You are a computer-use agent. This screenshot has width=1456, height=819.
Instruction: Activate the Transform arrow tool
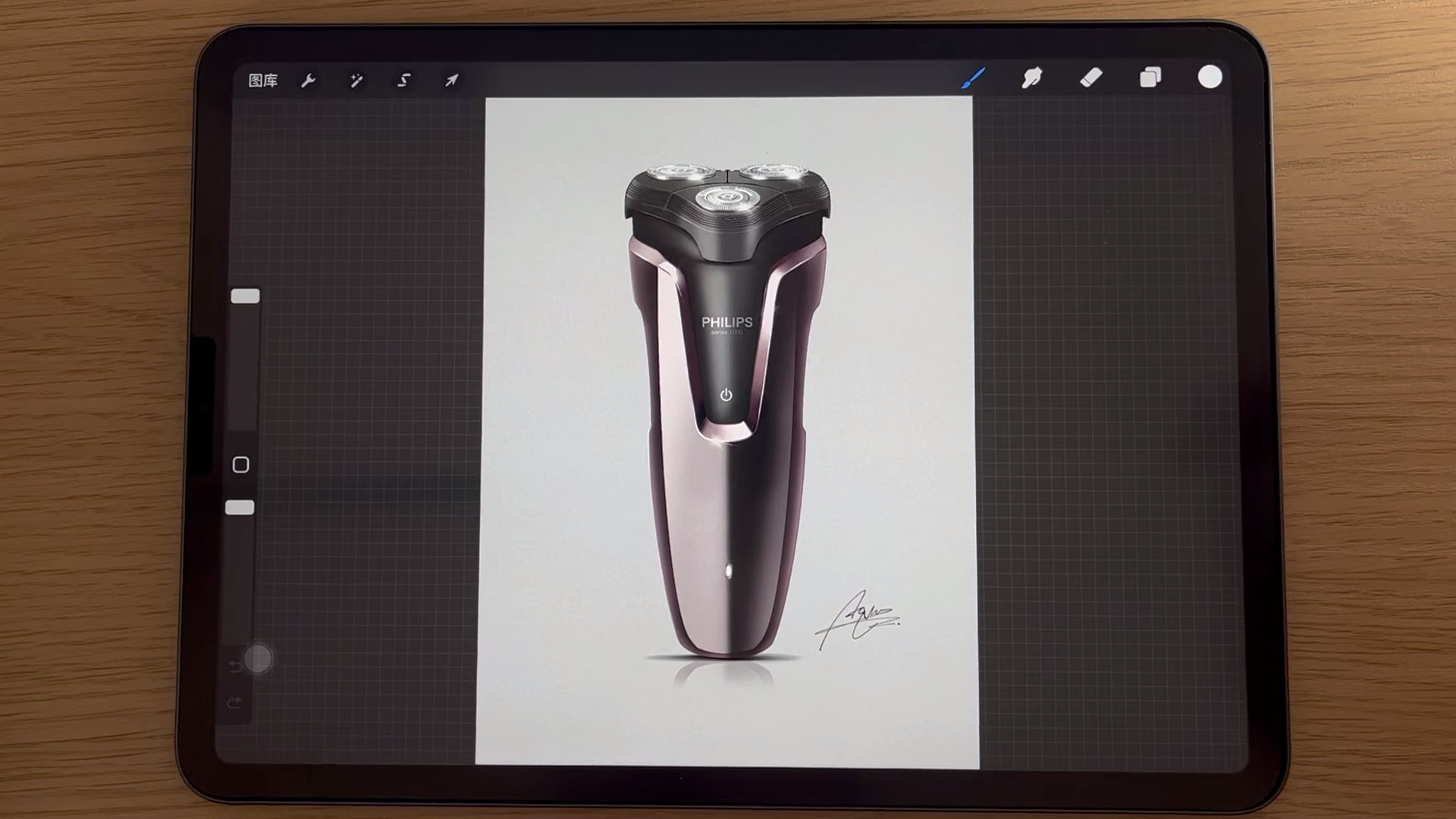tap(452, 80)
